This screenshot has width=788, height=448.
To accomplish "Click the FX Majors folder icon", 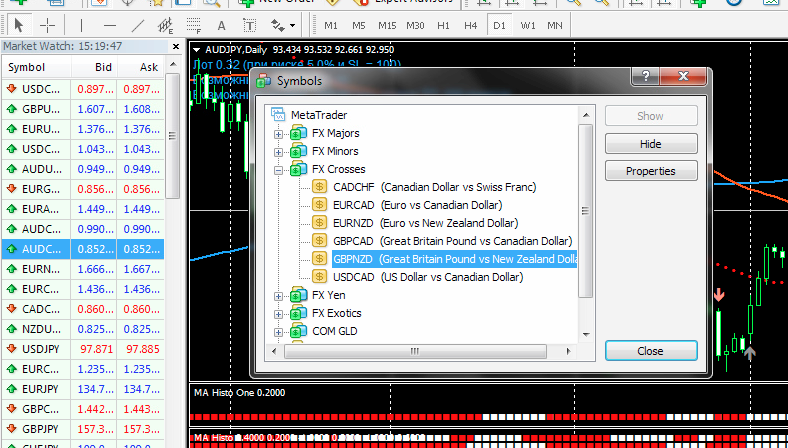I will tap(299, 133).
